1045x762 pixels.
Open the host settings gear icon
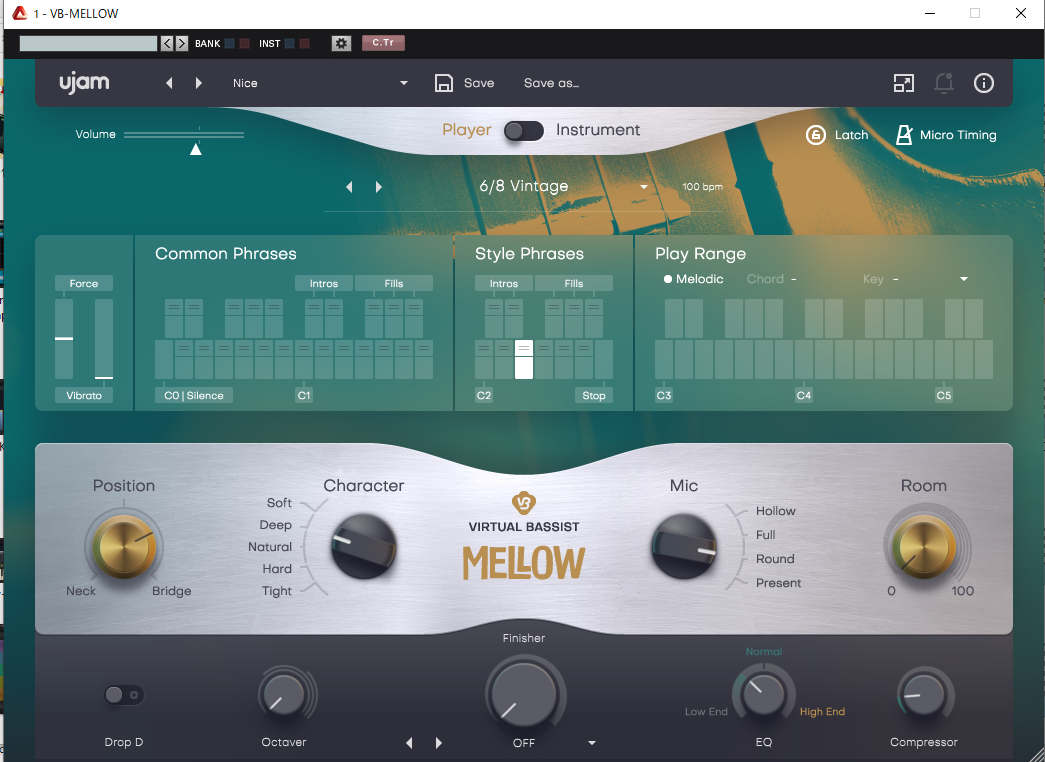click(x=341, y=43)
